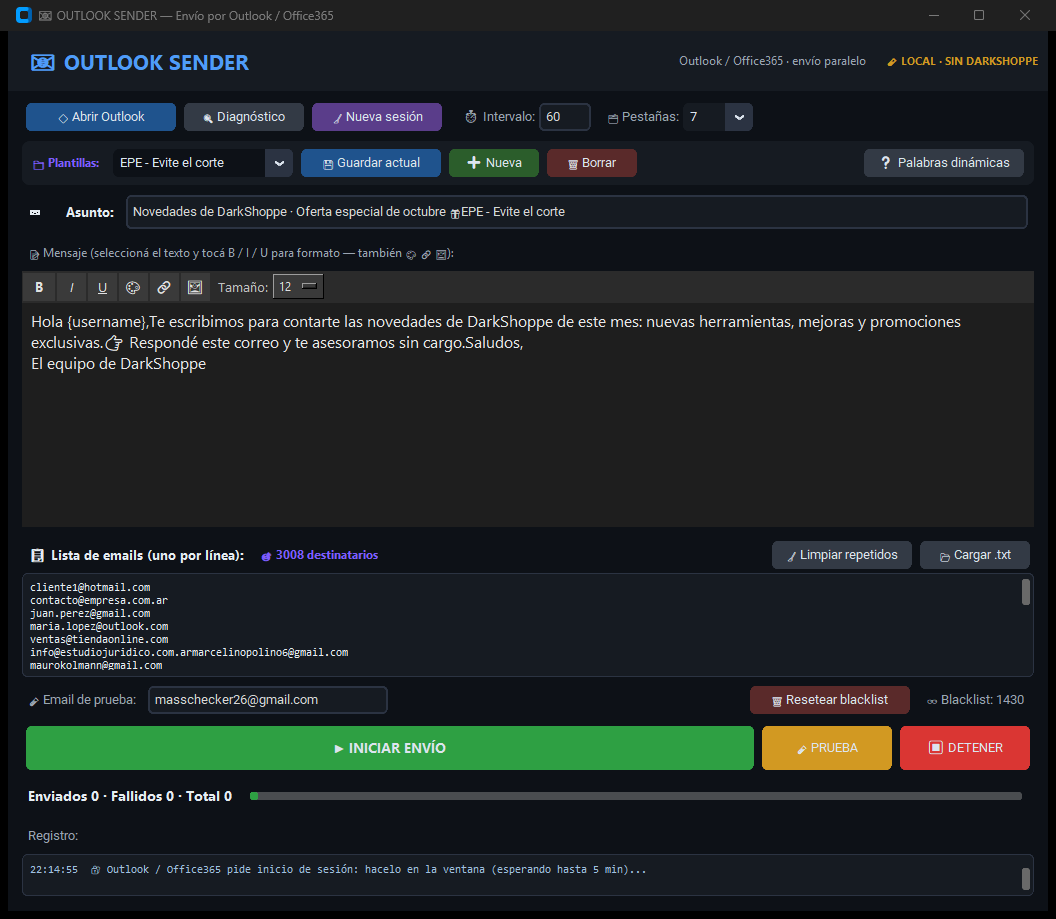Open the Tamaño font size selector

pyautogui.click(x=298, y=287)
